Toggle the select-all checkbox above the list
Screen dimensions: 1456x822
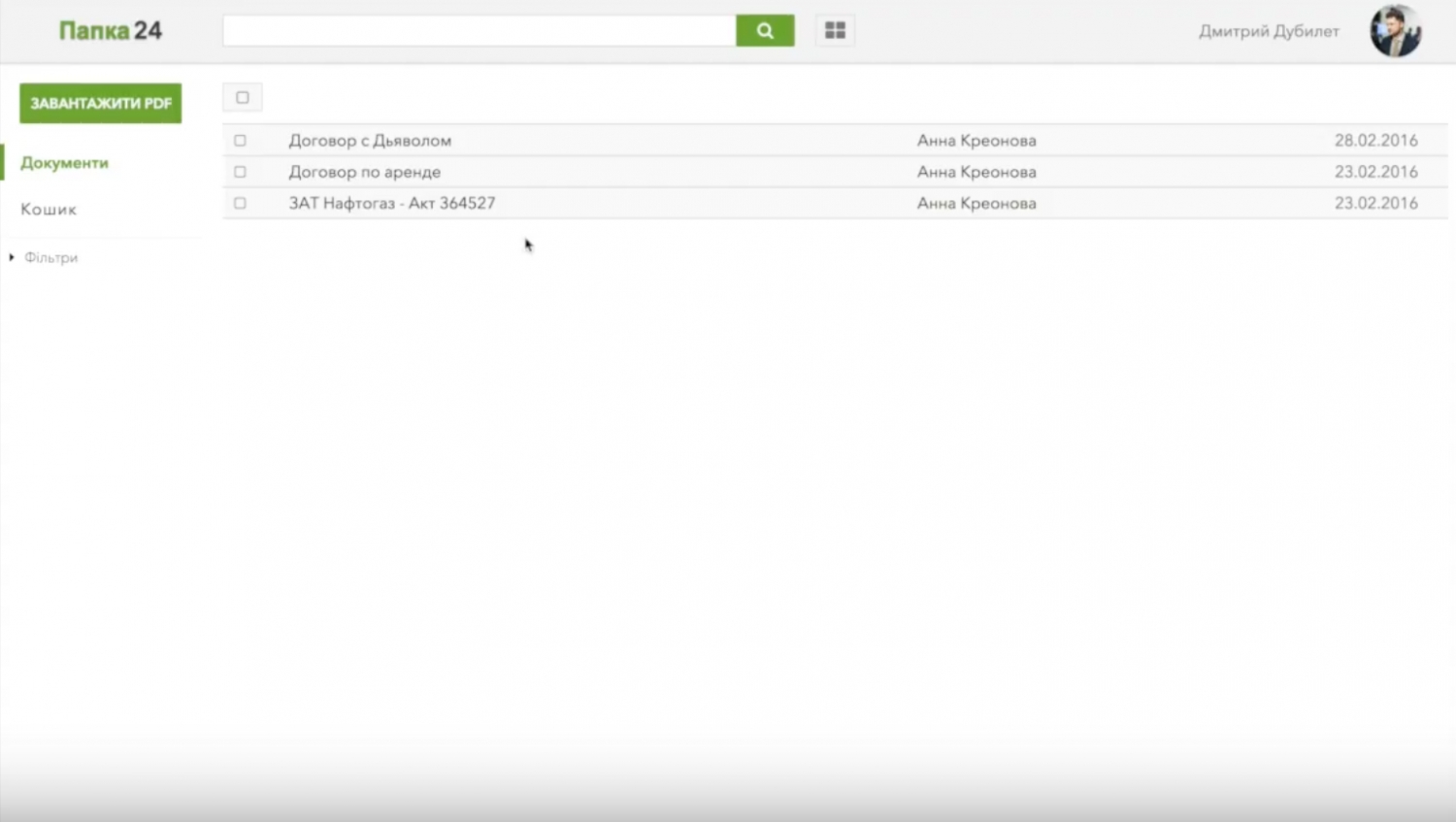243,97
